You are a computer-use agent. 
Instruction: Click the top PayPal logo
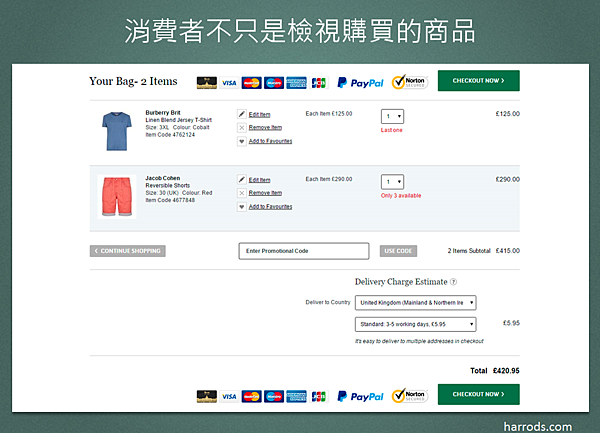pos(360,83)
